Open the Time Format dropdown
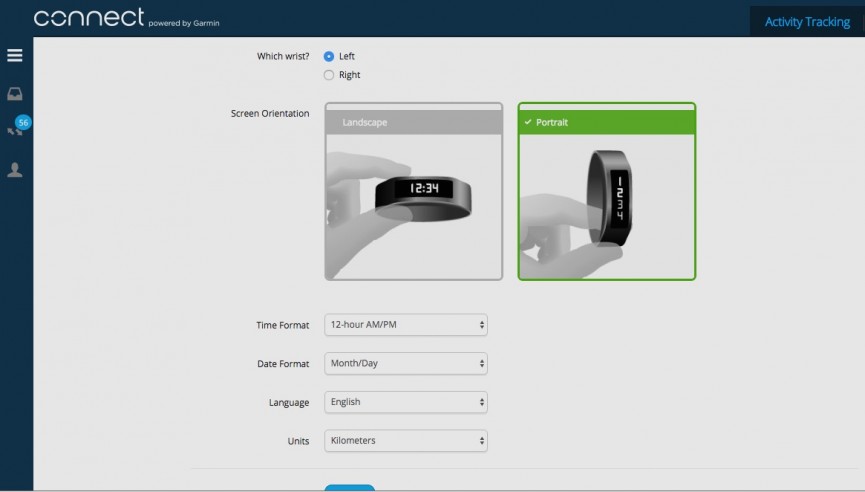Viewport: 865px width, 492px height. pyautogui.click(x=406, y=325)
